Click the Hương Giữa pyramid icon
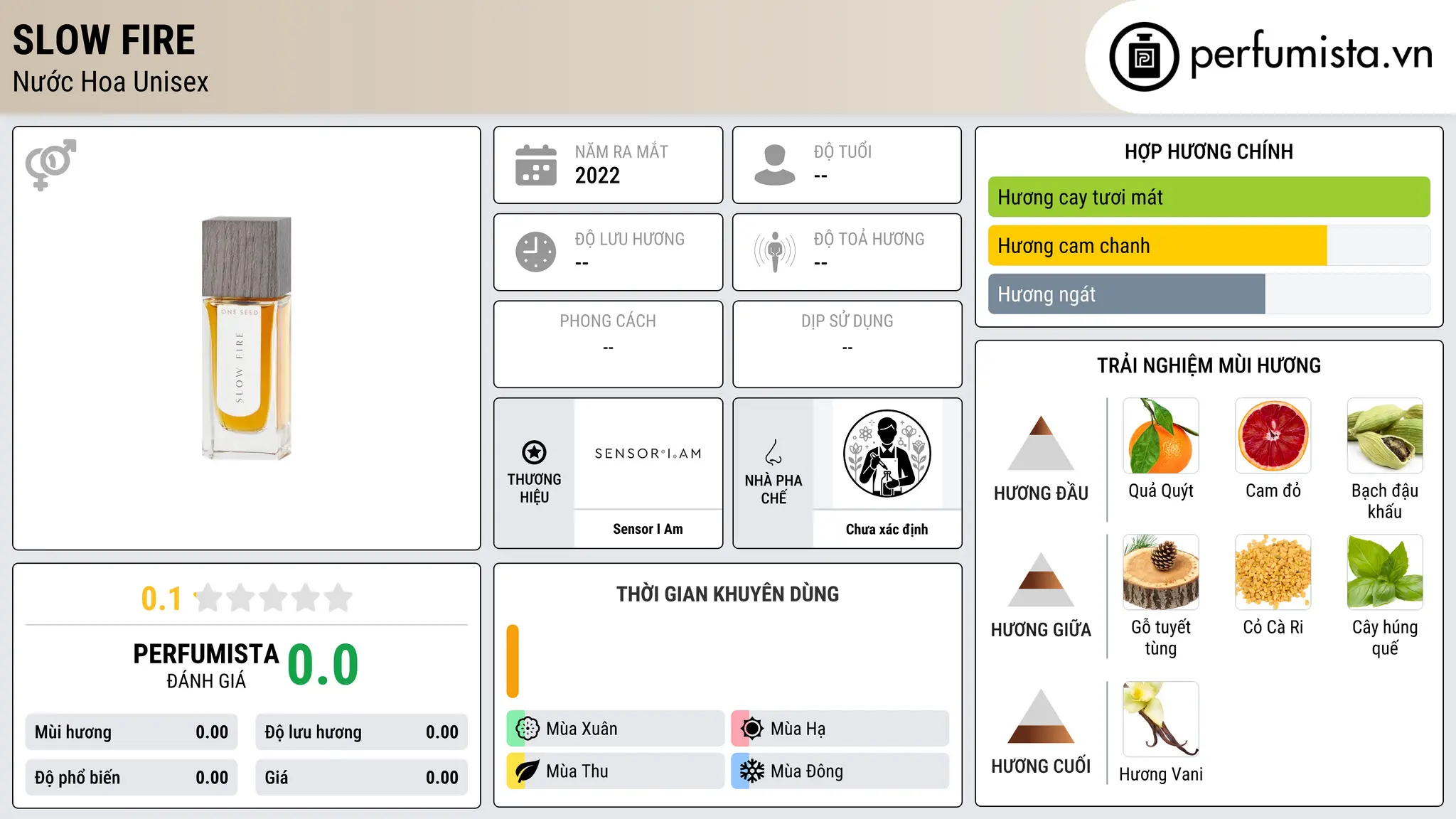 coord(1041,579)
